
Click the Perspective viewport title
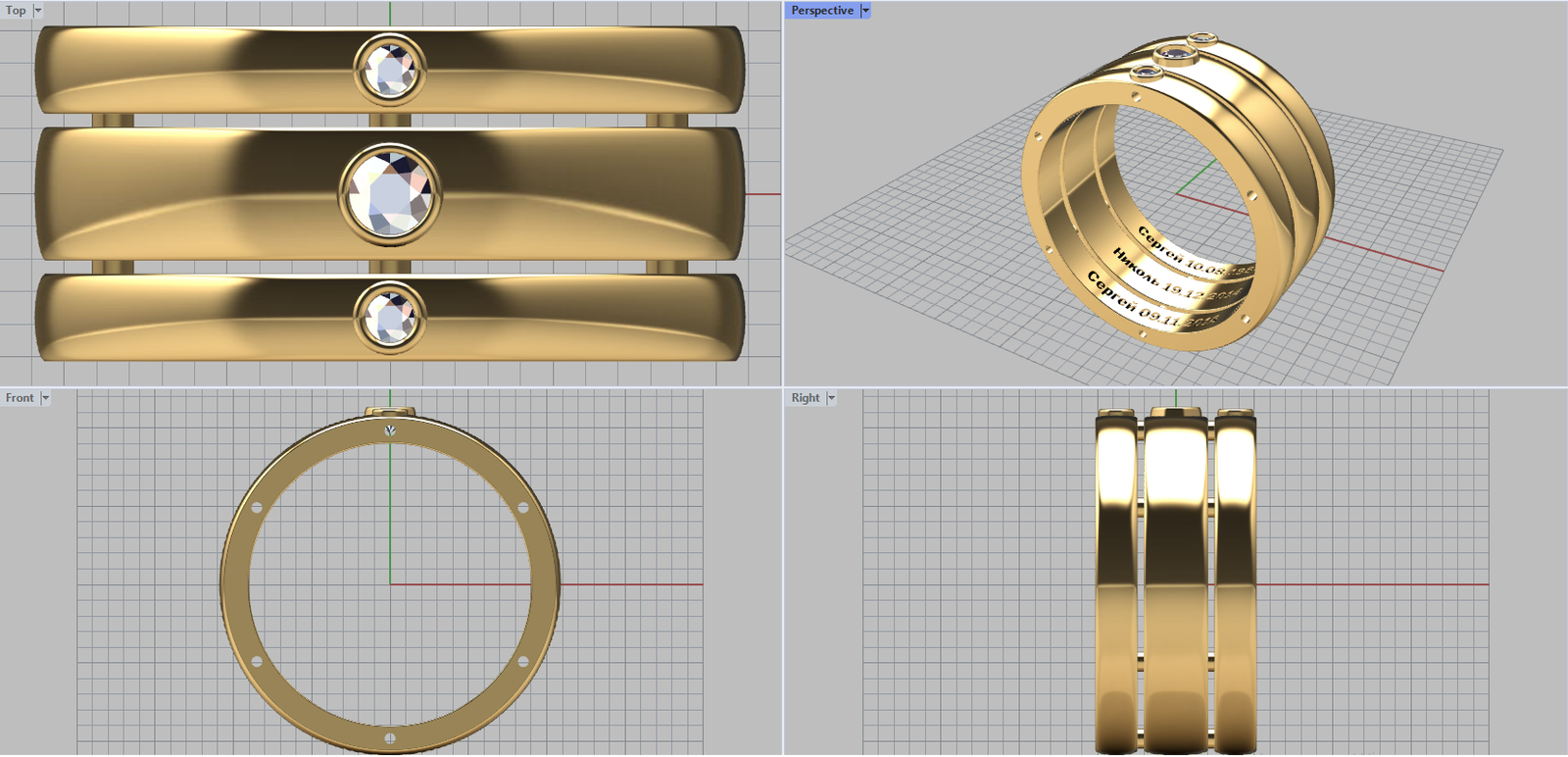click(x=821, y=11)
